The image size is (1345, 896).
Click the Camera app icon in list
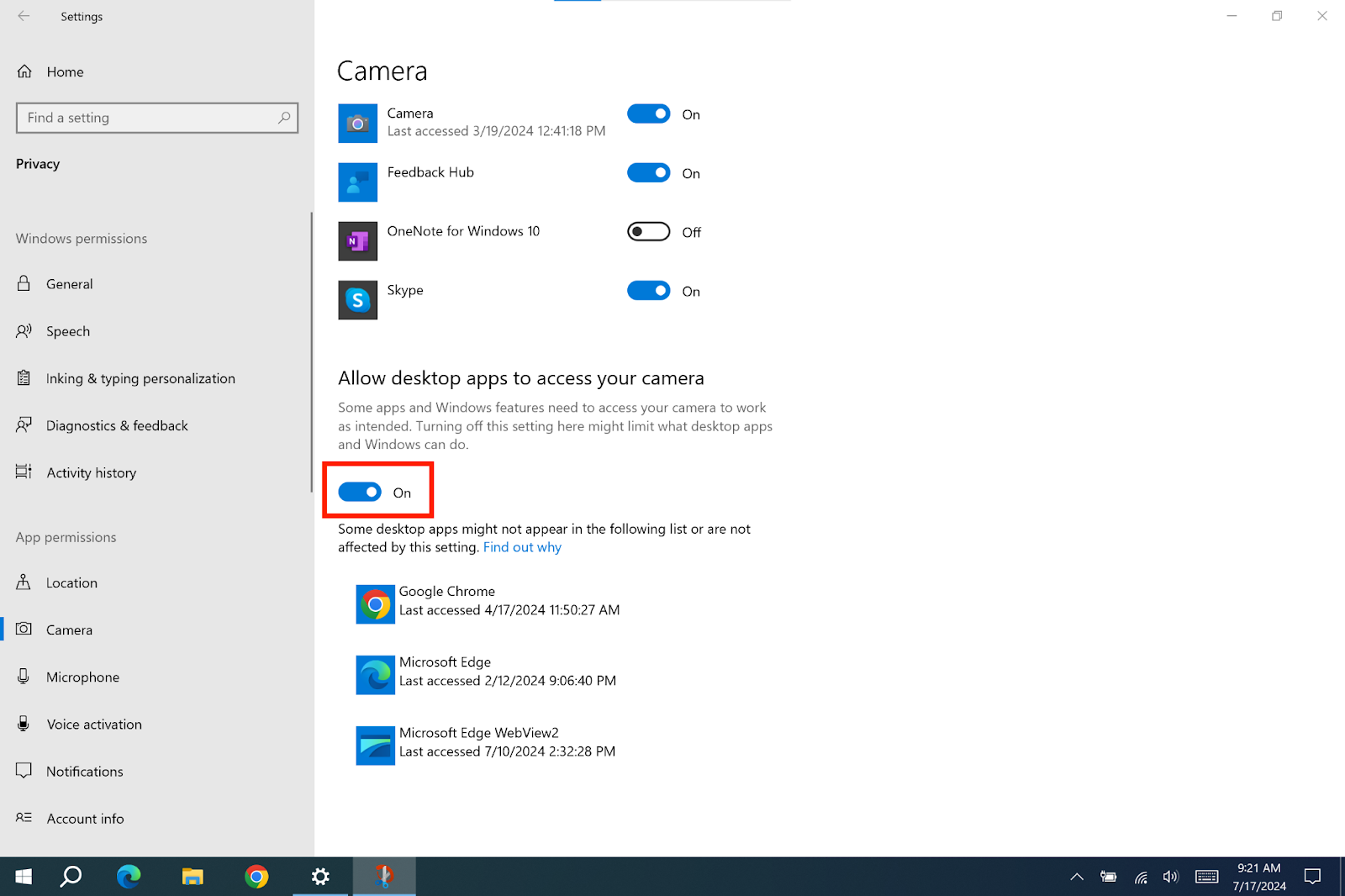tap(358, 124)
